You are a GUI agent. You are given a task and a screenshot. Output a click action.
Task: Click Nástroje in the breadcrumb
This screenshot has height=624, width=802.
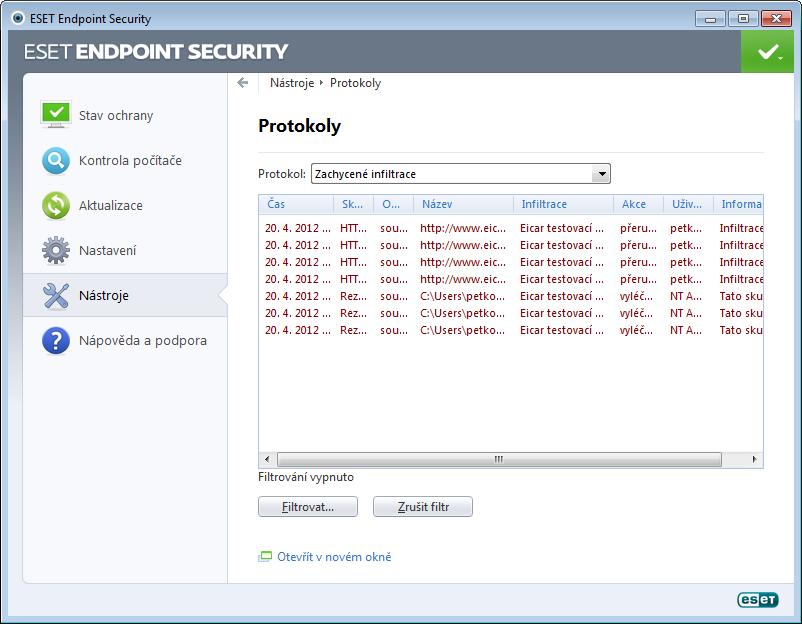pyautogui.click(x=292, y=83)
